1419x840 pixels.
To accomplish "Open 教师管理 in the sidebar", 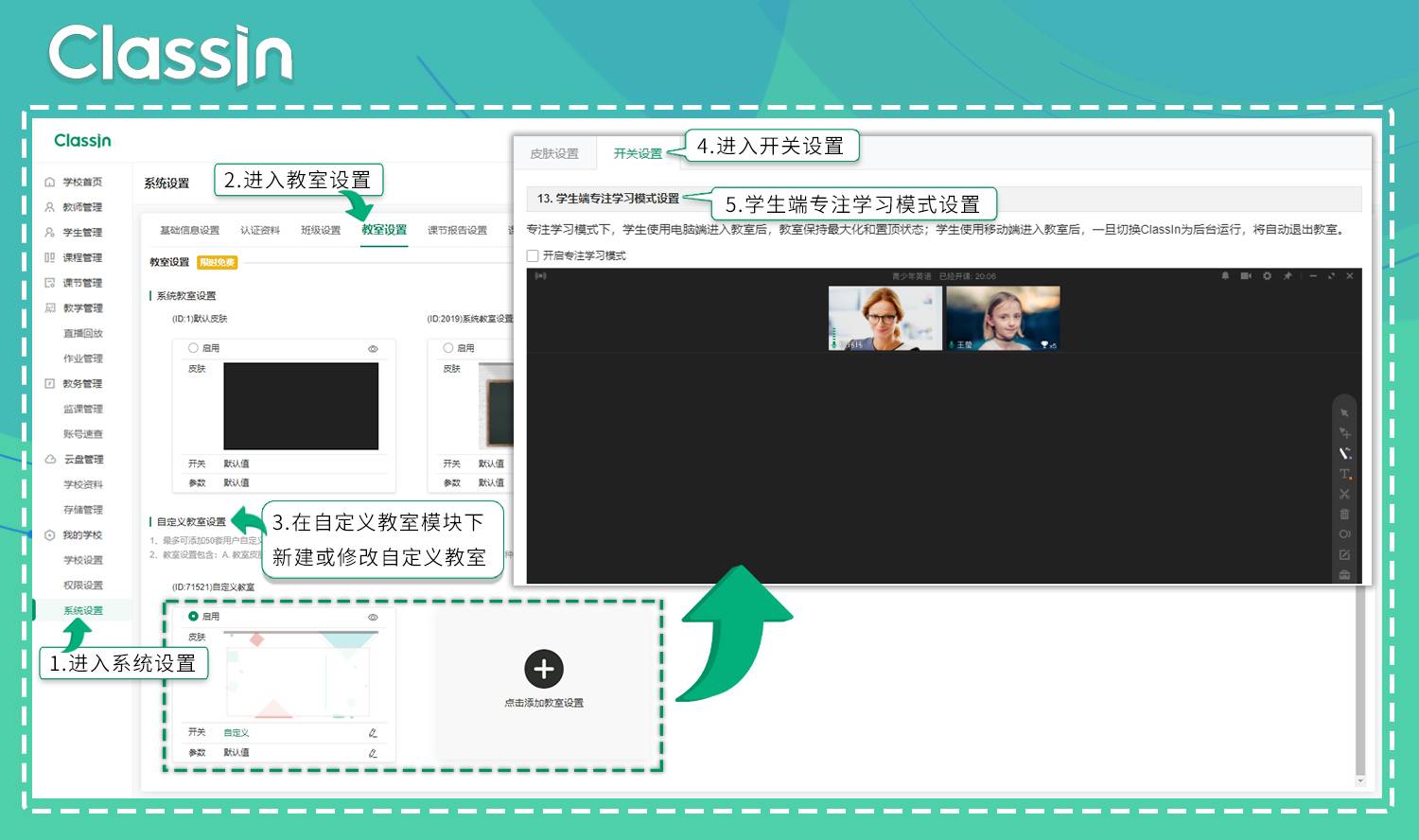I will [x=82, y=207].
